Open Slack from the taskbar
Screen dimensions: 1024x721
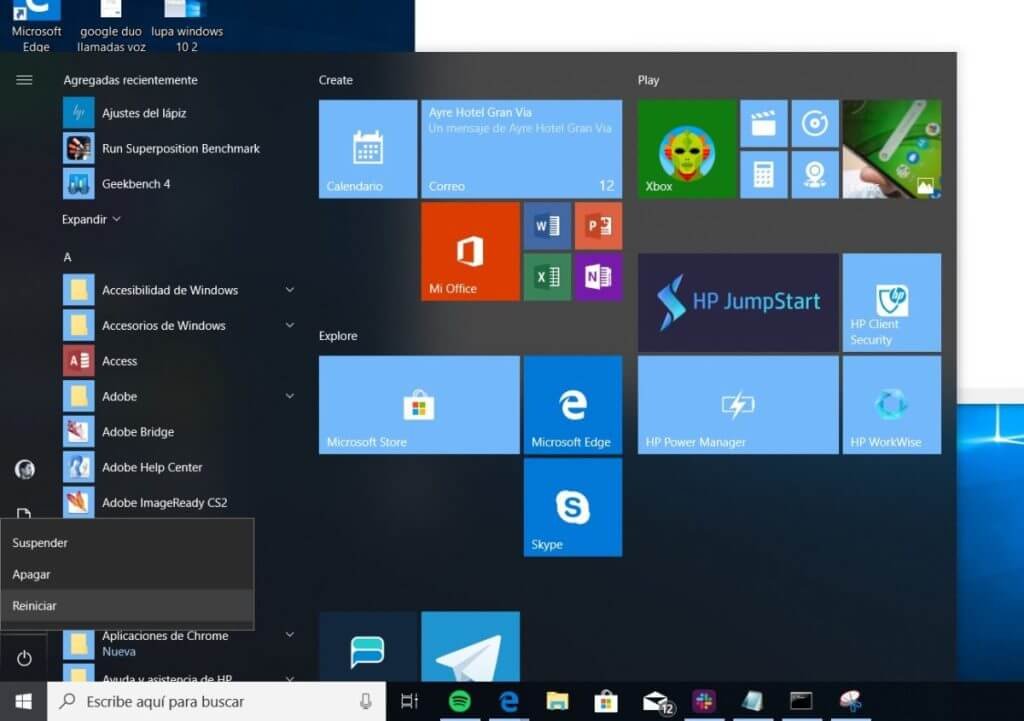(704, 701)
